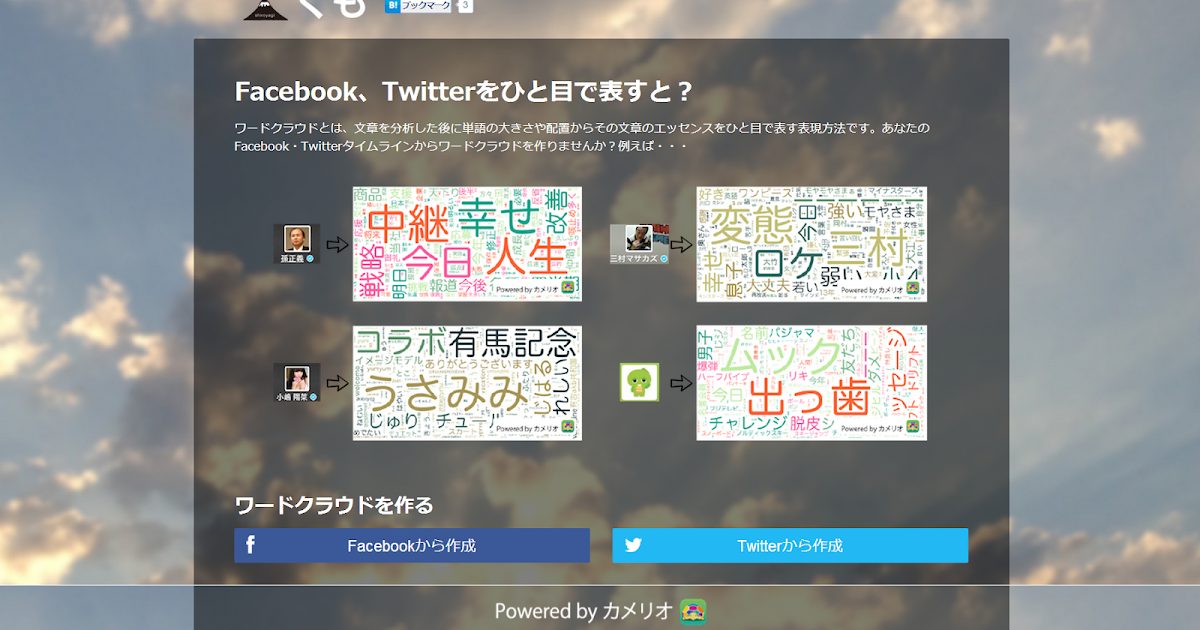
Task: Click the カメリオ icon in footer
Action: point(693,612)
